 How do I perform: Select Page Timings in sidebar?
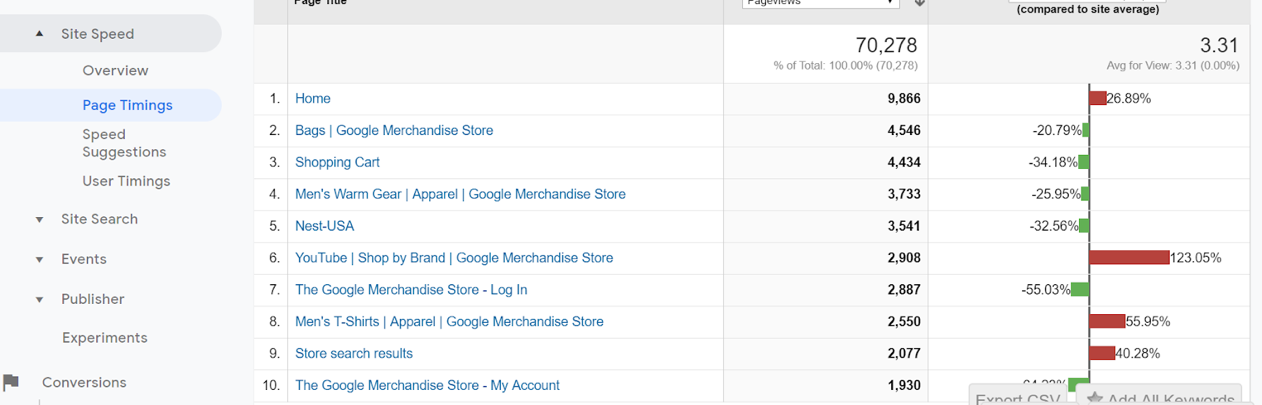(x=127, y=105)
